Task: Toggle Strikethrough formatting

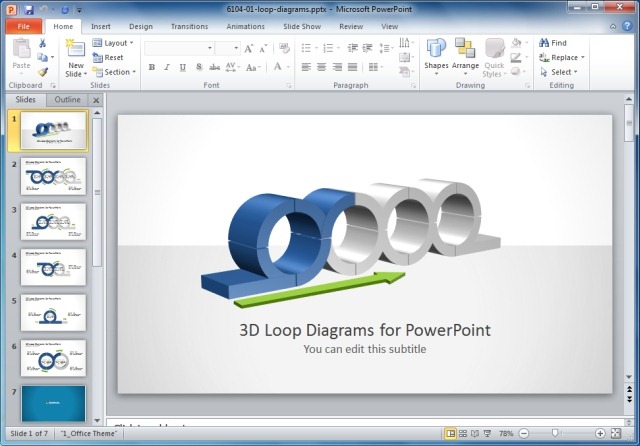Action: (x=214, y=67)
